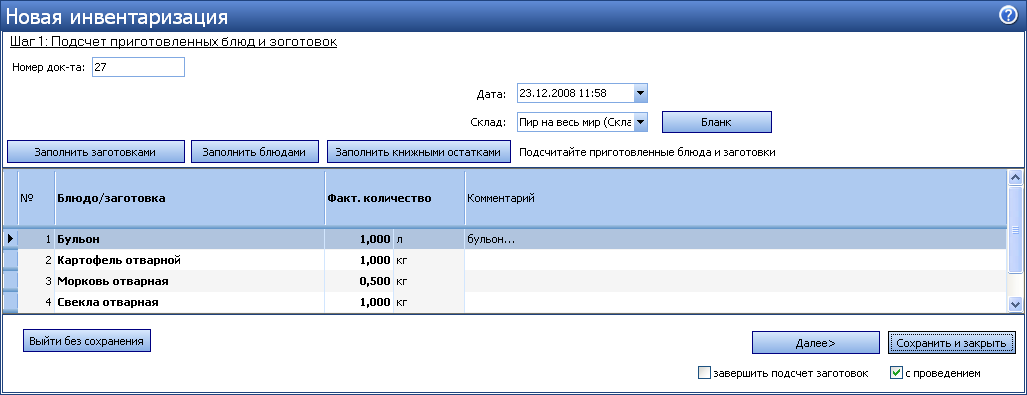This screenshot has height=395, width=1027.
Task: Sort by the № column header
Action: point(36,198)
